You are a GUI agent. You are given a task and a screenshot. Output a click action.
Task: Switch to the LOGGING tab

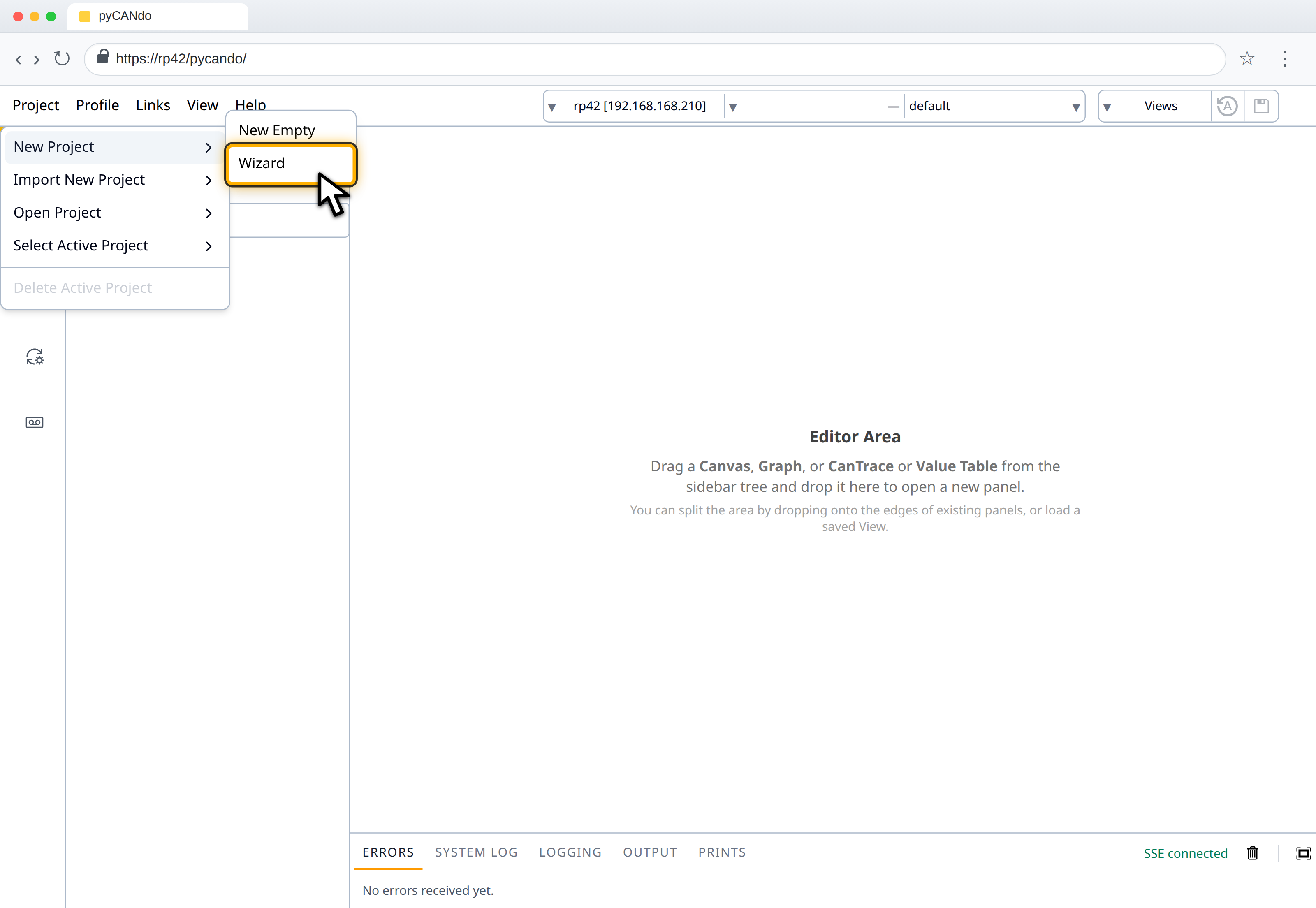coord(570,852)
